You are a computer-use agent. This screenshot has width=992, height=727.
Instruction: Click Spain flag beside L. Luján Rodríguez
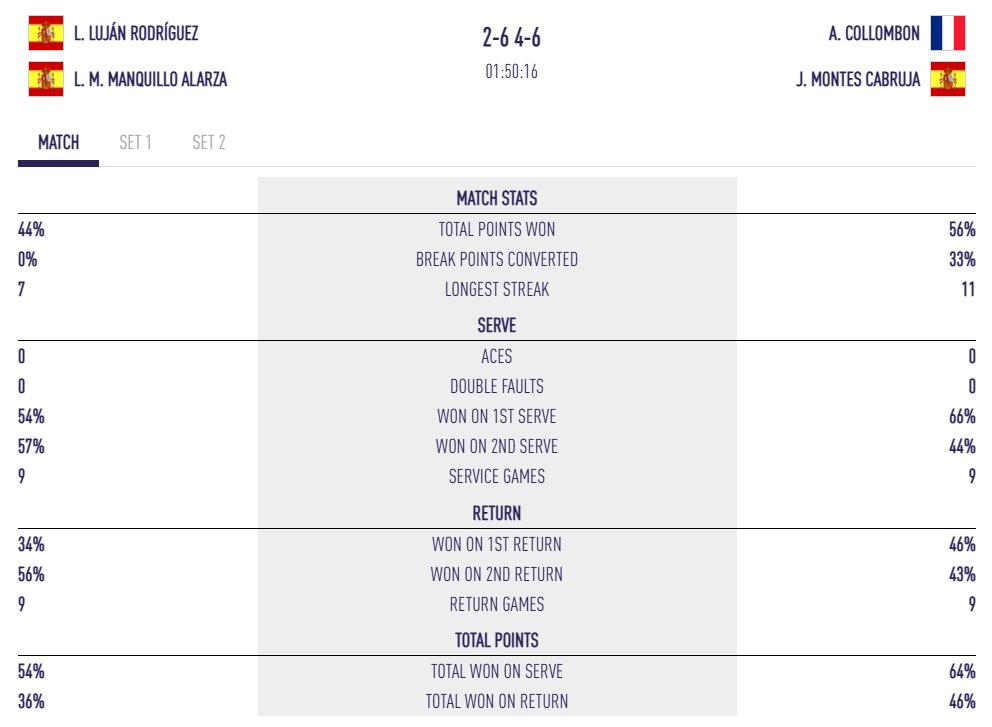point(46,33)
